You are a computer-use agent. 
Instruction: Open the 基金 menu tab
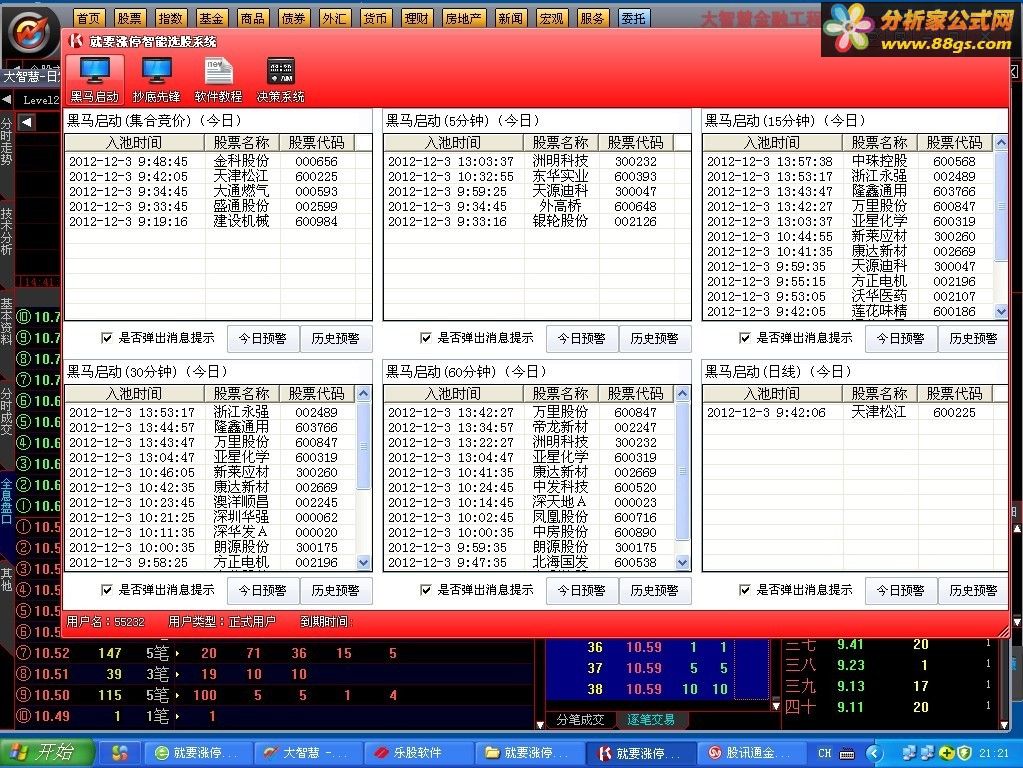pos(211,18)
